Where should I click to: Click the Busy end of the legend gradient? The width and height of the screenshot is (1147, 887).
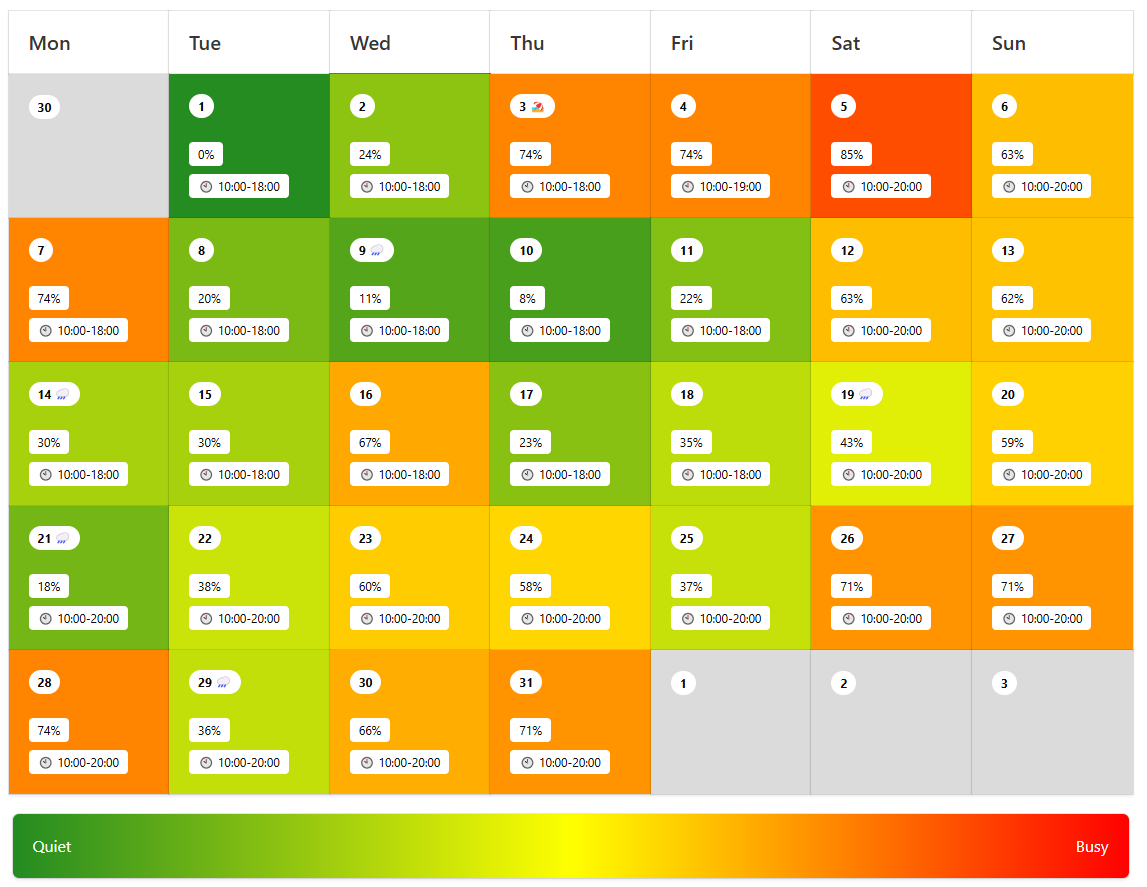pos(1091,847)
